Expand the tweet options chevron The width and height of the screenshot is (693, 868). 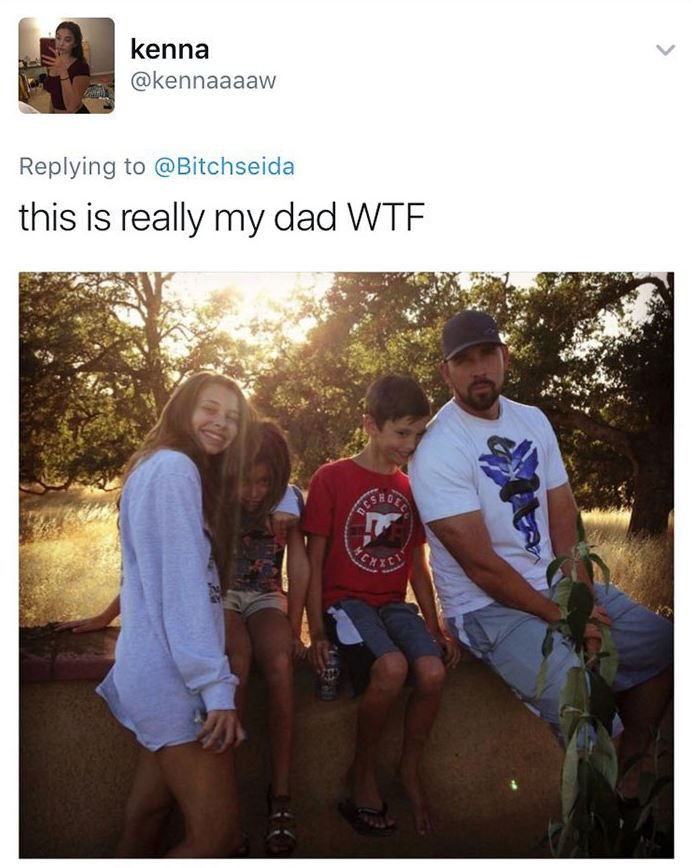665,50
